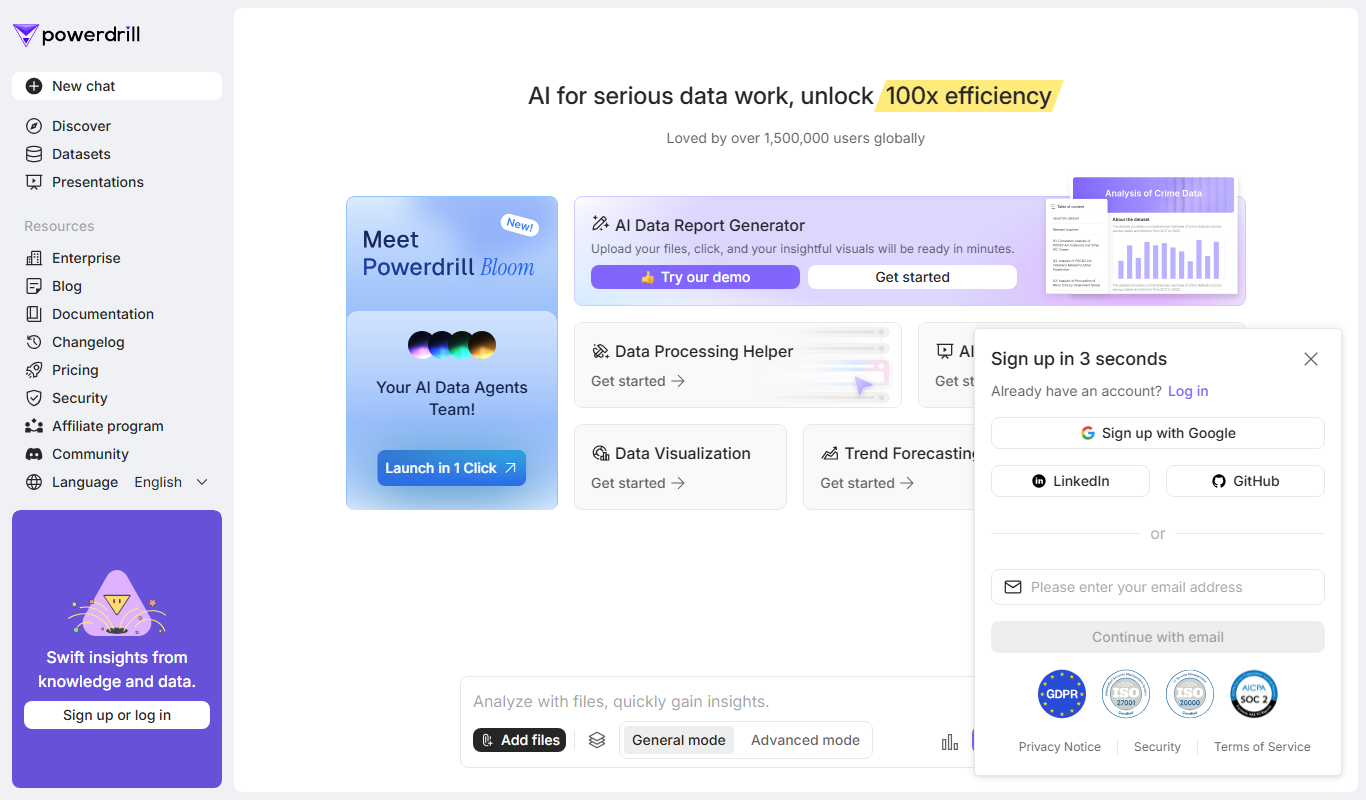
Task: Click the Blog page icon
Action: (34, 286)
